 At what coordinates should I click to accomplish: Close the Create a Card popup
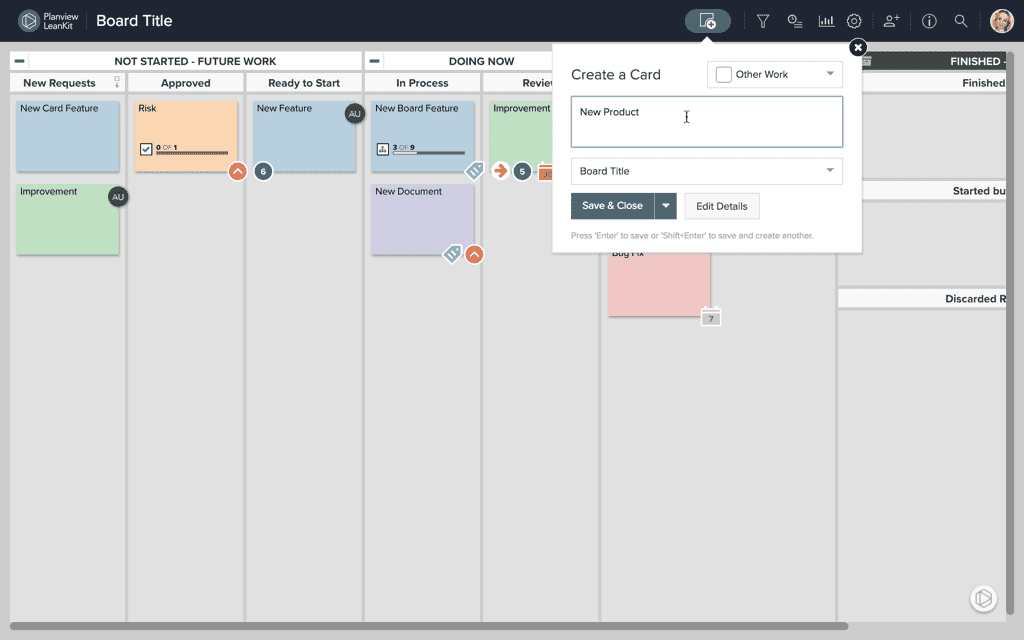(858, 48)
